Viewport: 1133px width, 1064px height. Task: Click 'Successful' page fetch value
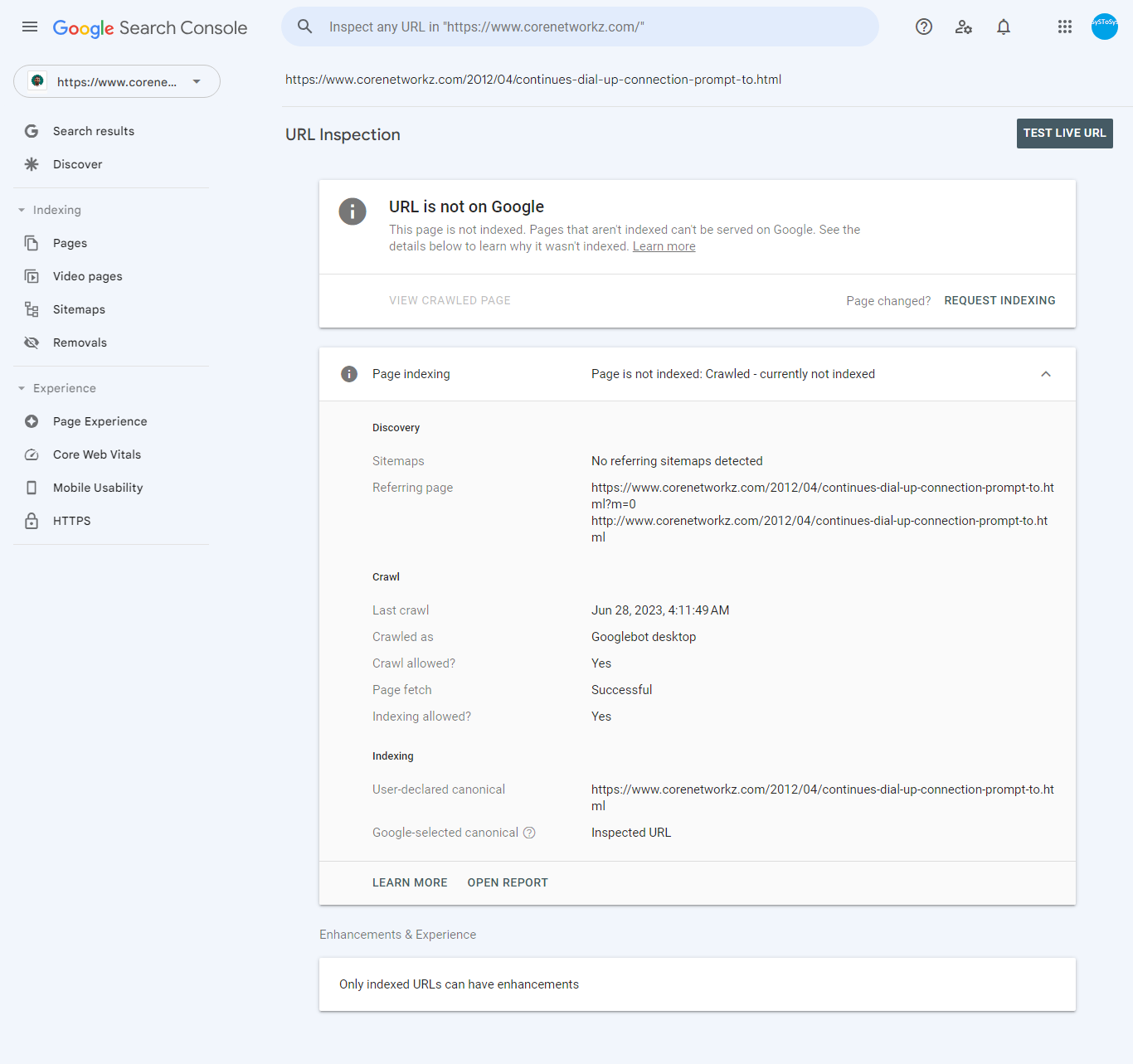pyautogui.click(x=622, y=690)
